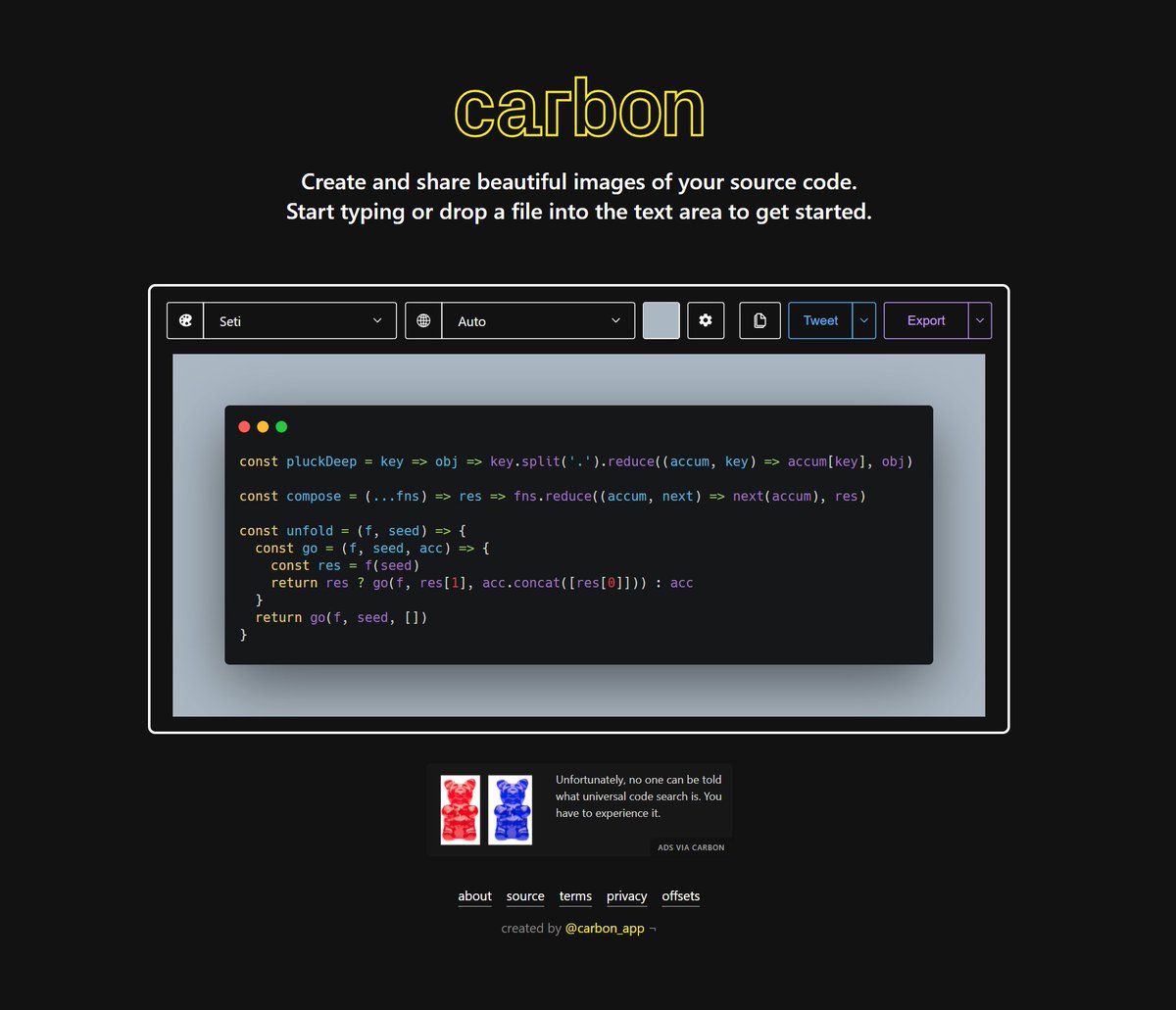Open the about link
This screenshot has height=1010, width=1176.
click(475, 896)
